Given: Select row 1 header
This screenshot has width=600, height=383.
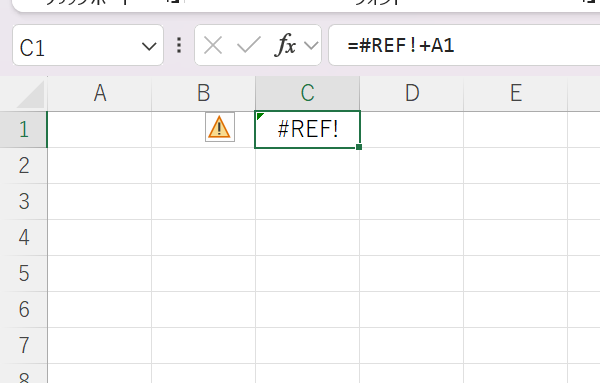Looking at the screenshot, I should (24, 129).
